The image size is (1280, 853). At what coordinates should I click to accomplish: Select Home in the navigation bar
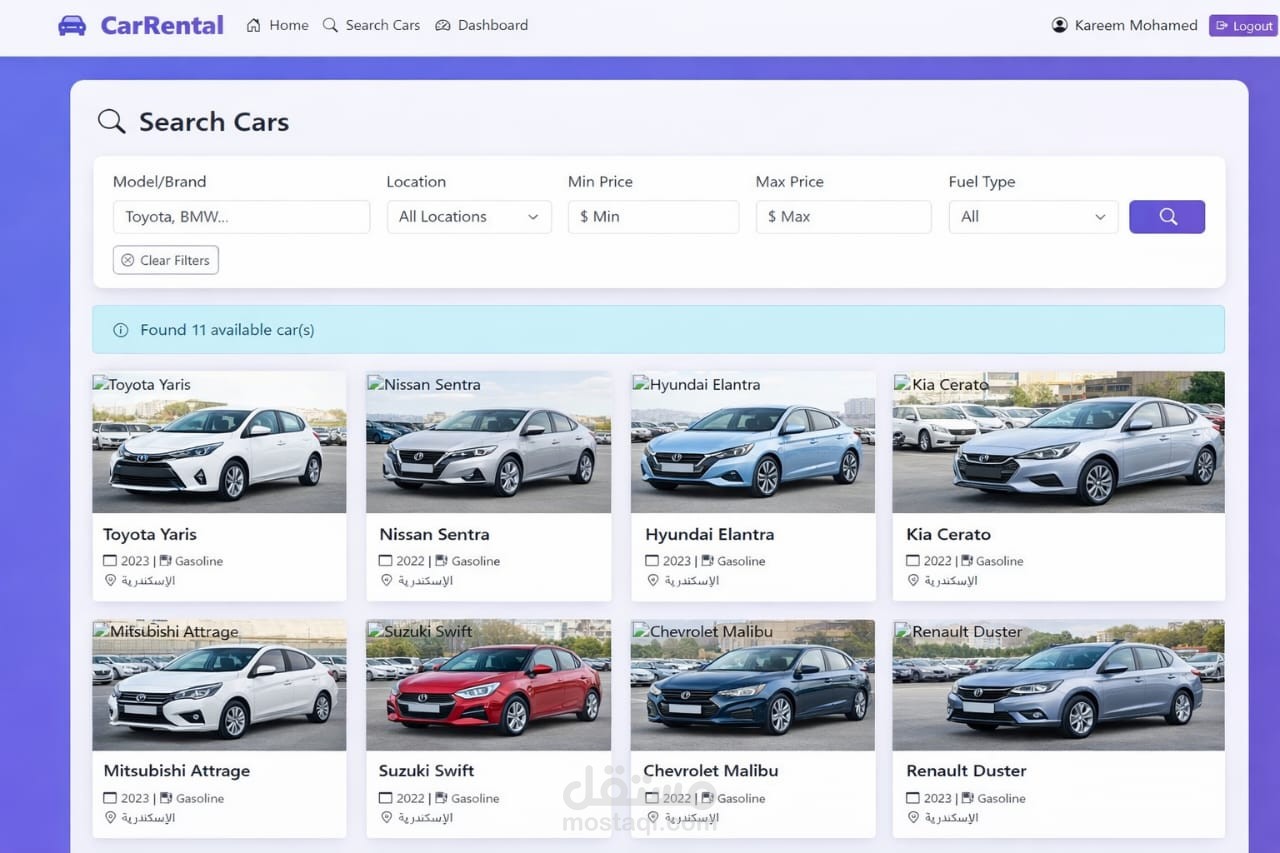(x=277, y=25)
